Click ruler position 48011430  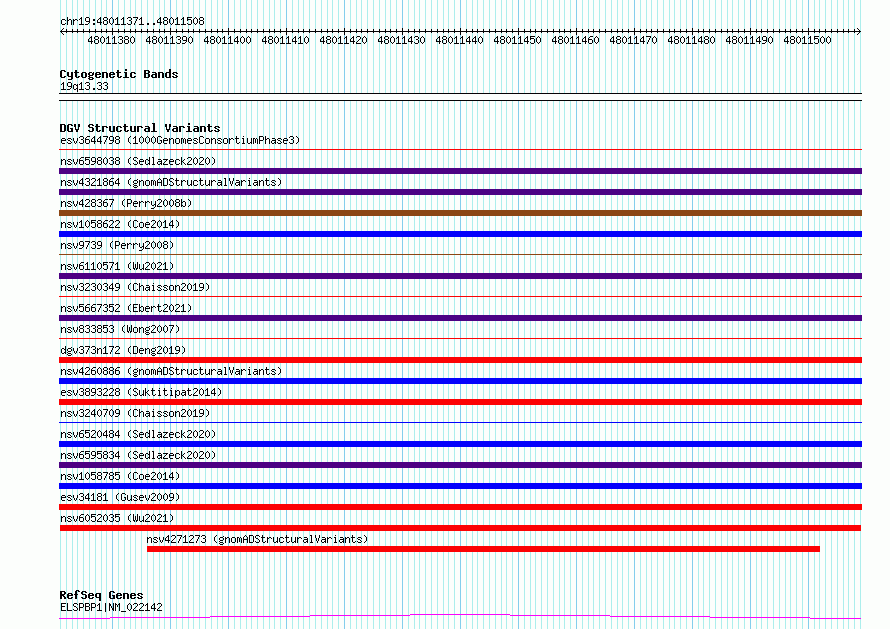coord(401,40)
